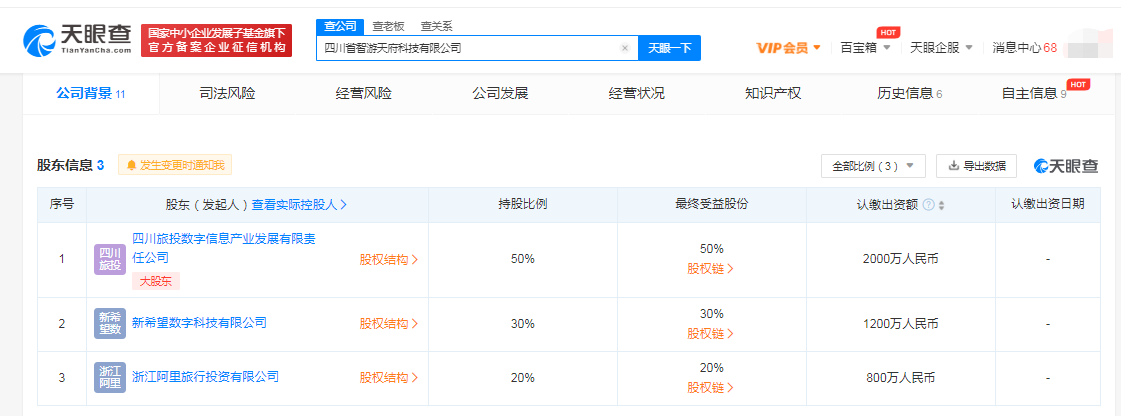Viewport: 1121px width, 416px height.
Task: Click the help icon beside 认缴出资额
Action: coord(929,205)
